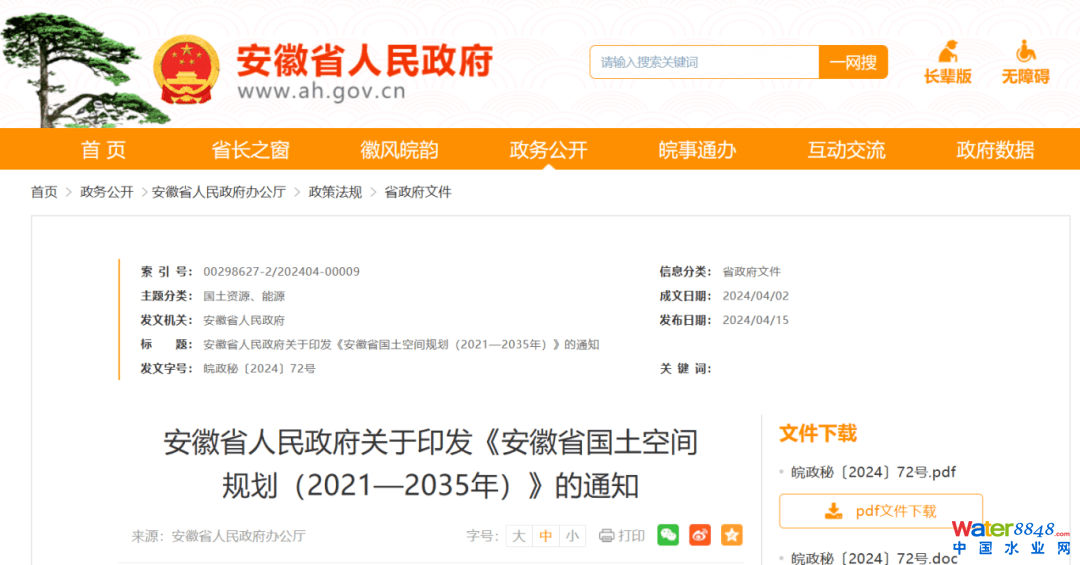This screenshot has height=565, width=1080.
Task: Open the 无障碍 accessibility icon
Action: click(1025, 52)
